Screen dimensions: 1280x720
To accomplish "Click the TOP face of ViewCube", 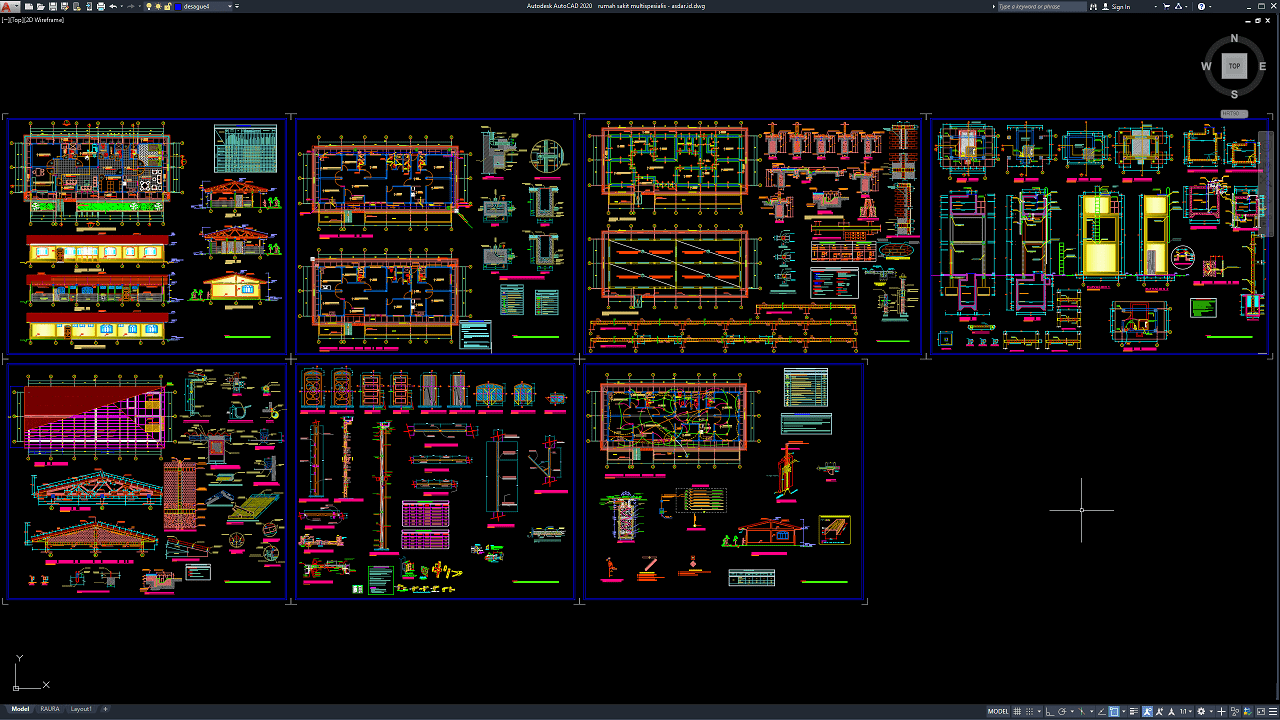I will [x=1234, y=66].
